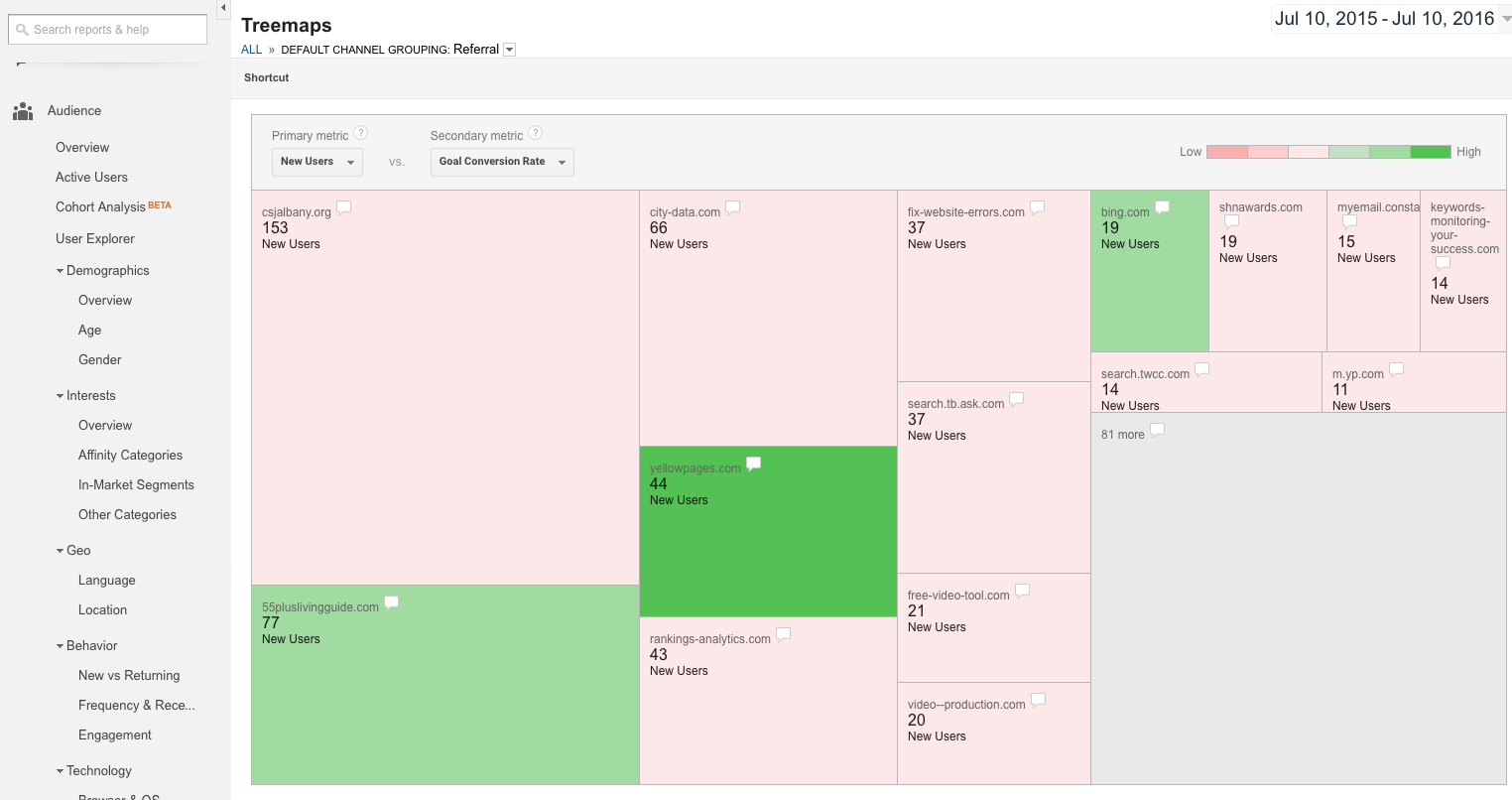Screen dimensions: 1512x800
Task: Open Frequency & Recency report
Action: coord(137,705)
